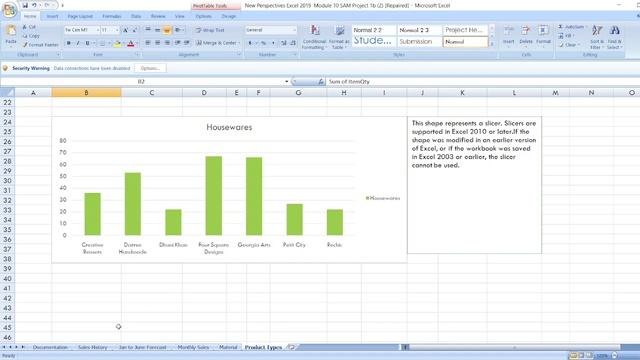
Task: Select column B header
Action: (x=86, y=93)
